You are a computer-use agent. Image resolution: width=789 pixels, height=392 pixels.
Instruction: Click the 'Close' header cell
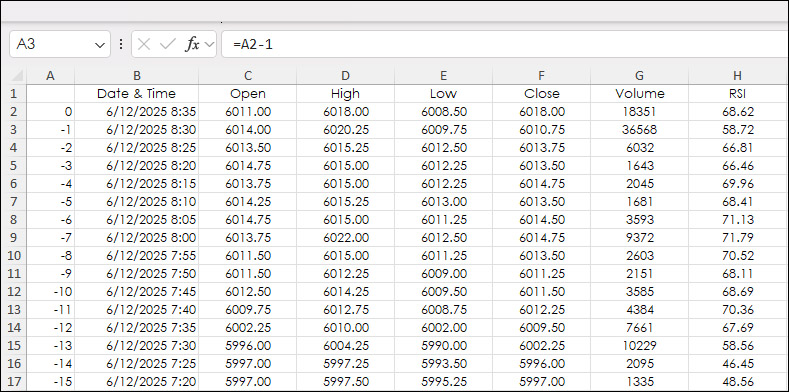coord(541,94)
